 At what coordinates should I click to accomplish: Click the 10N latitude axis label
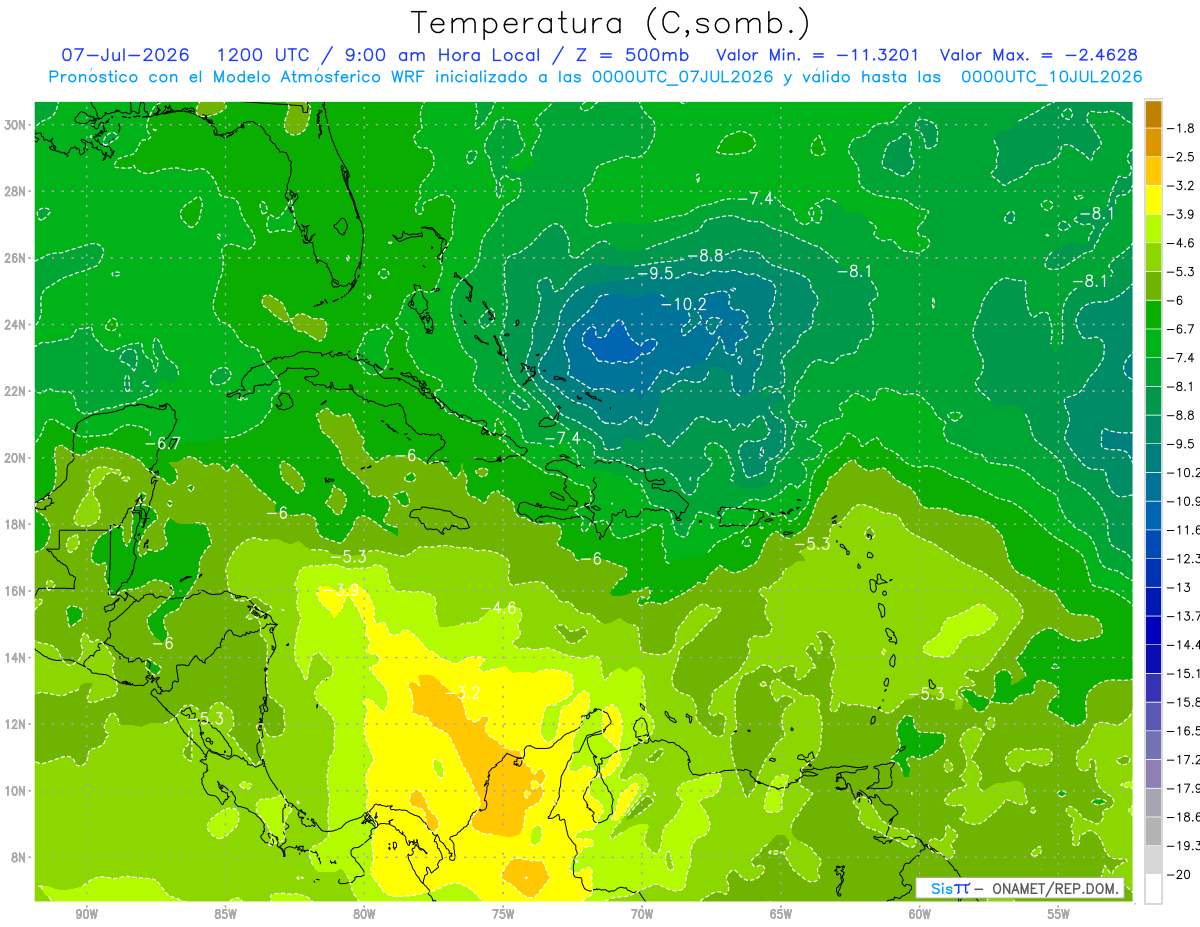17,791
